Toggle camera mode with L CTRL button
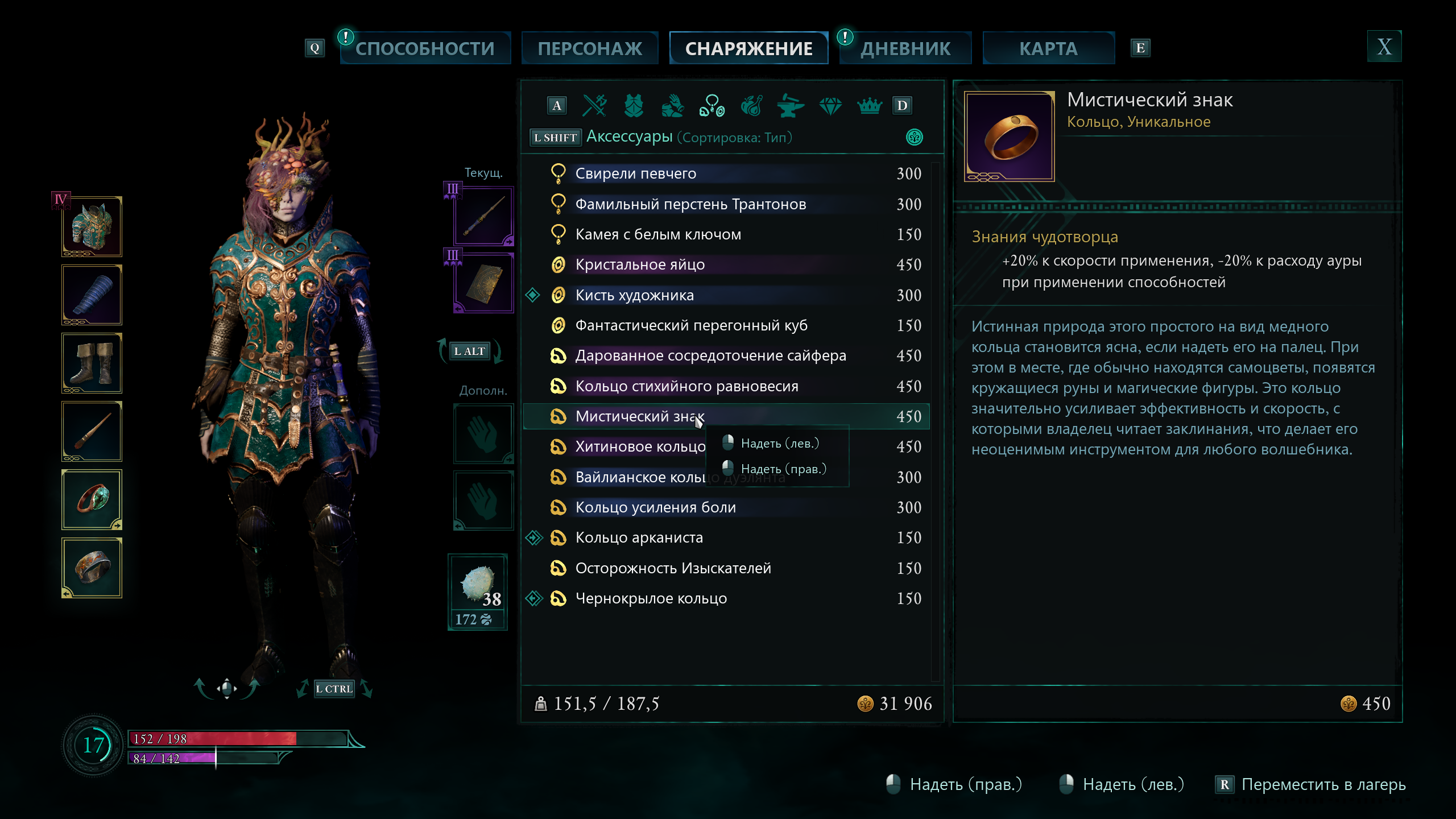This screenshot has height=819, width=1456. tap(334, 689)
